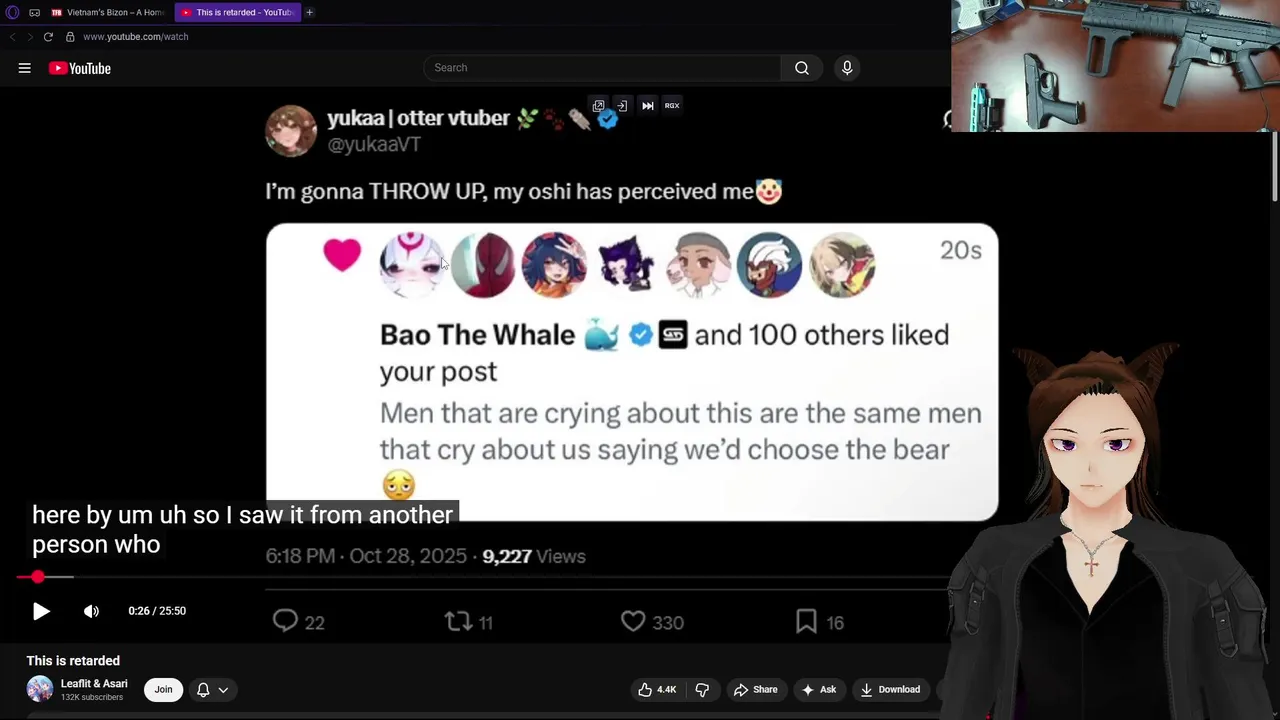Open the YouTube hamburger guide menu
Viewport: 1280px width, 720px height.
point(25,68)
